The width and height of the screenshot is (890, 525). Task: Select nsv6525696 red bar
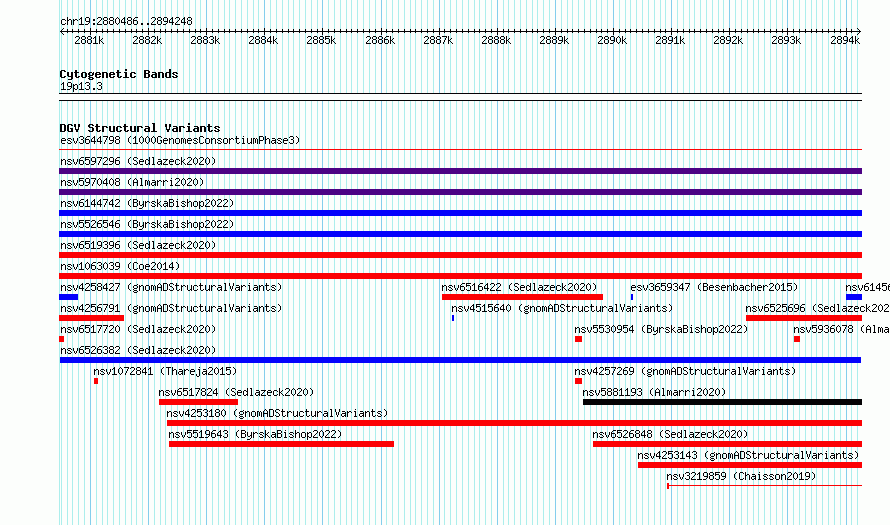click(x=804, y=318)
